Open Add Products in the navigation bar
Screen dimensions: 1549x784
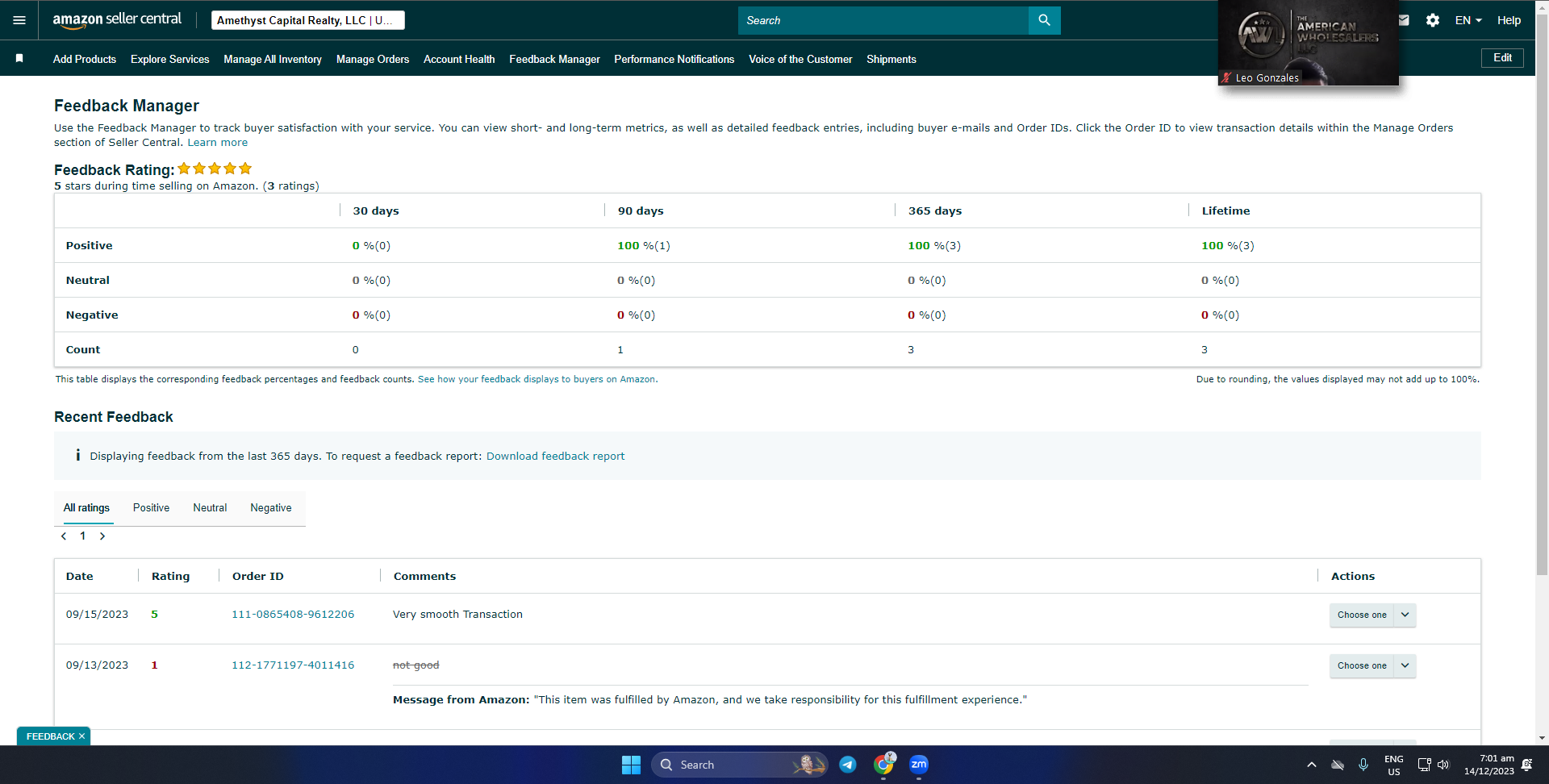click(x=85, y=59)
